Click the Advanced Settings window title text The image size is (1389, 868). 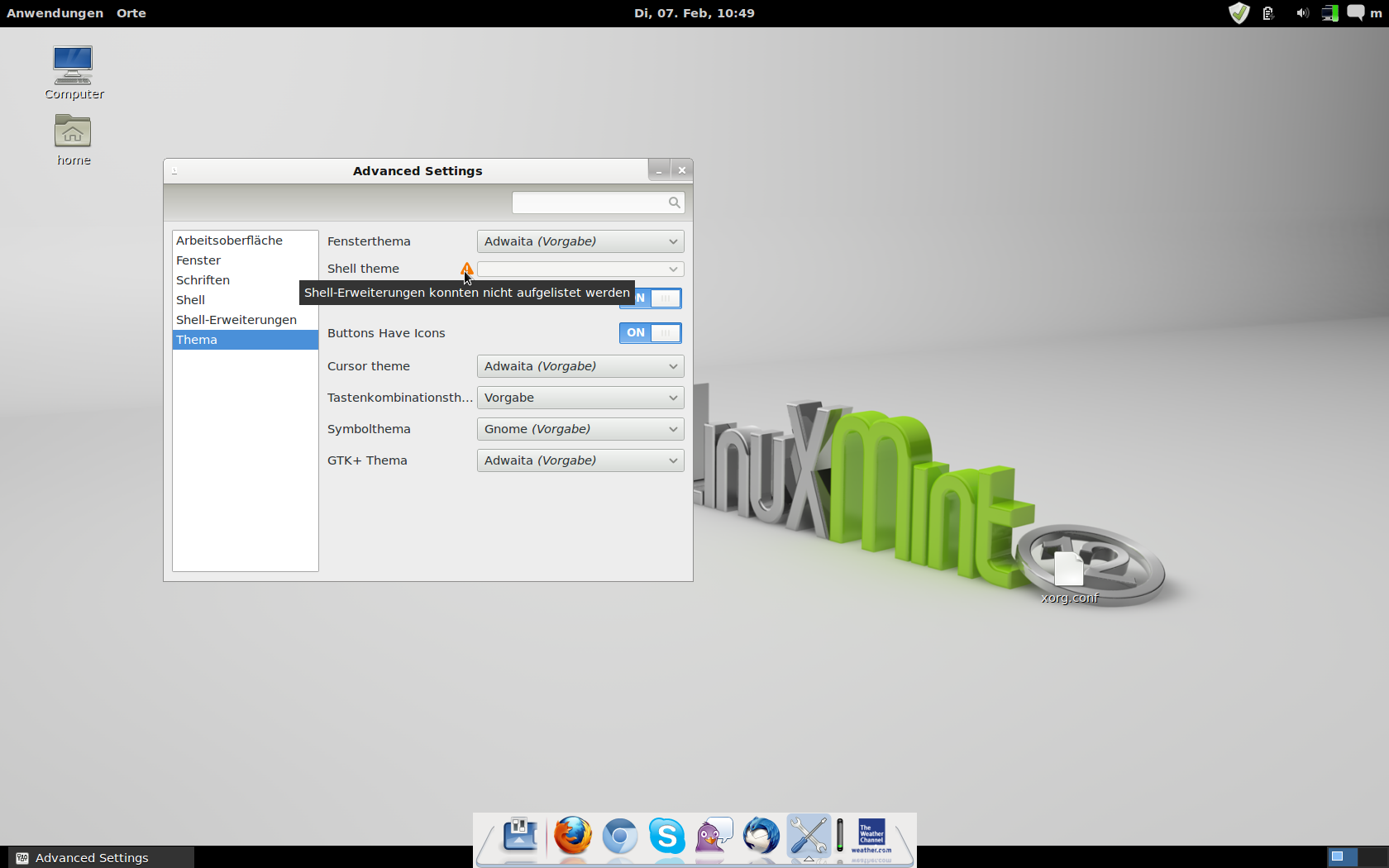(x=418, y=171)
